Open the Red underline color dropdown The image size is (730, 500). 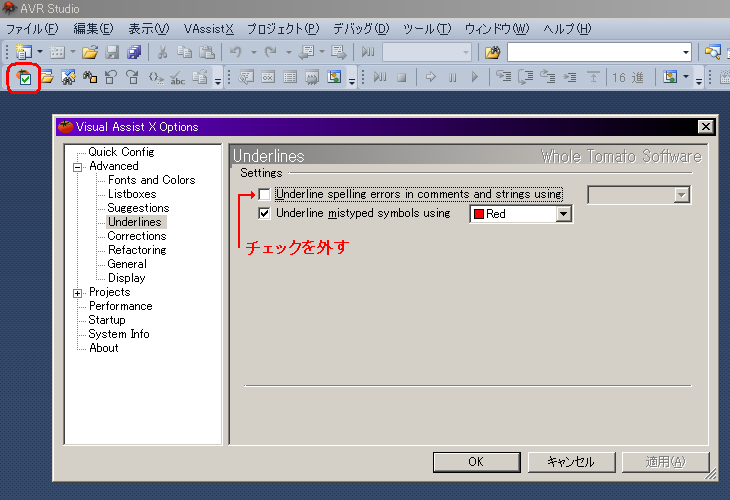point(563,214)
